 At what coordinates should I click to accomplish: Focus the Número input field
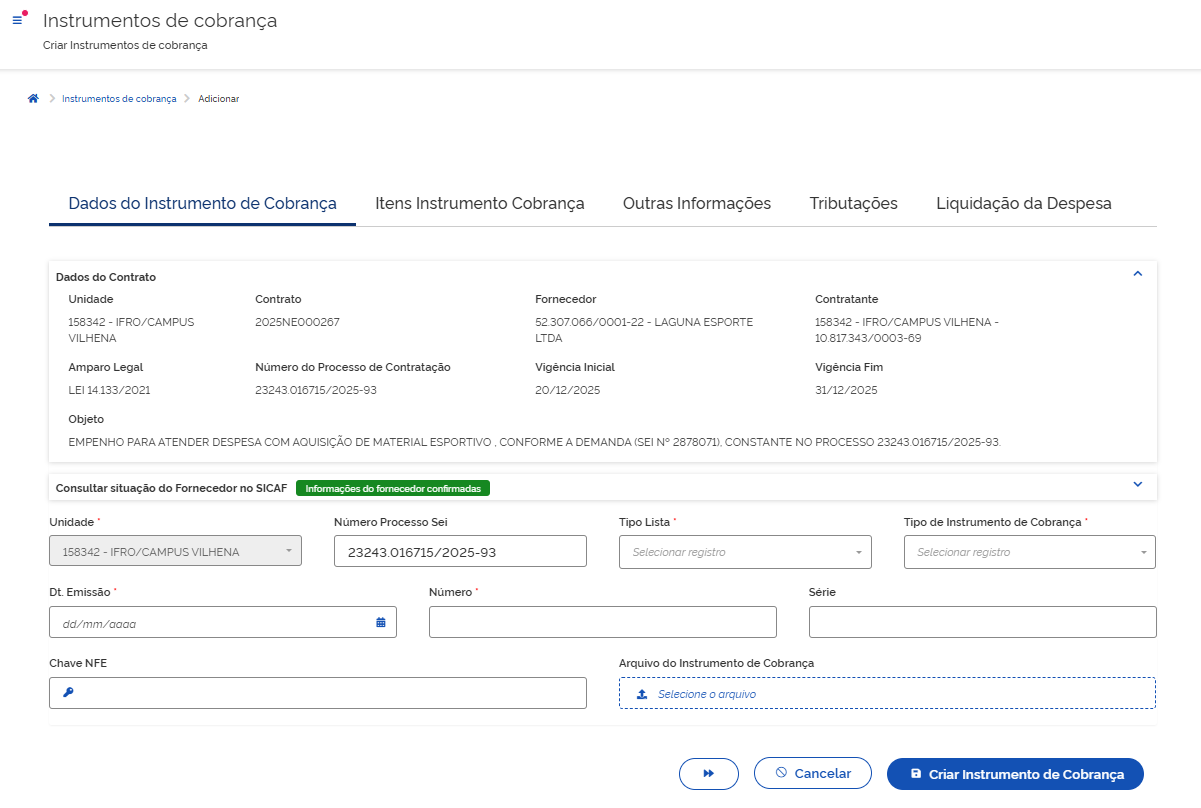pos(602,622)
